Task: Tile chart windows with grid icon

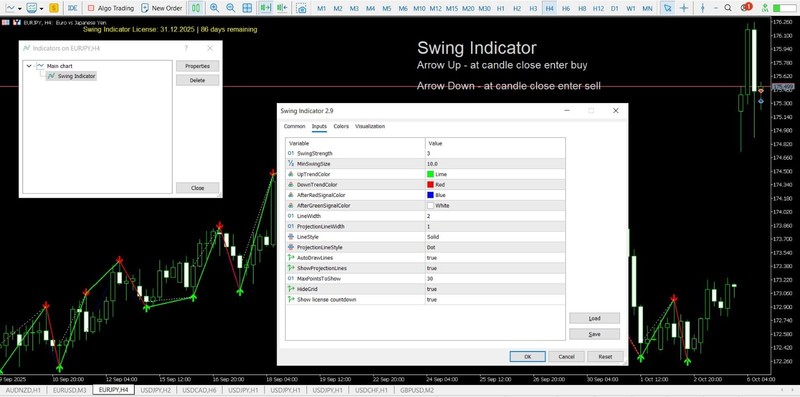Action: [x=247, y=8]
